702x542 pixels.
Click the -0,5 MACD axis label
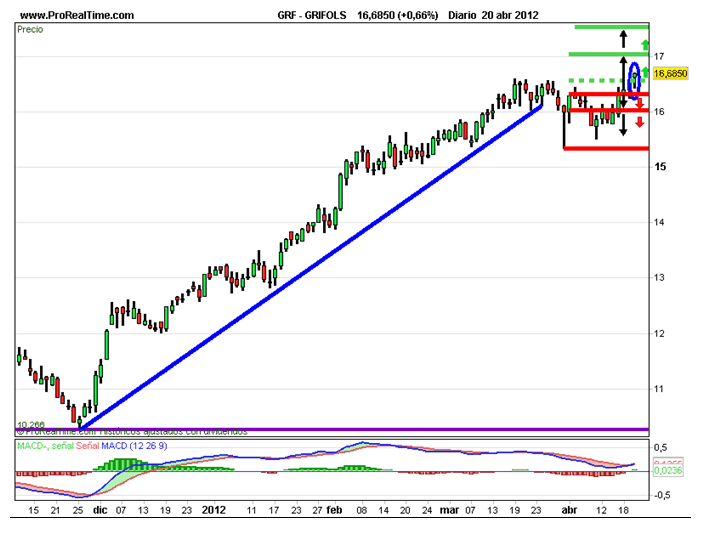662,495
